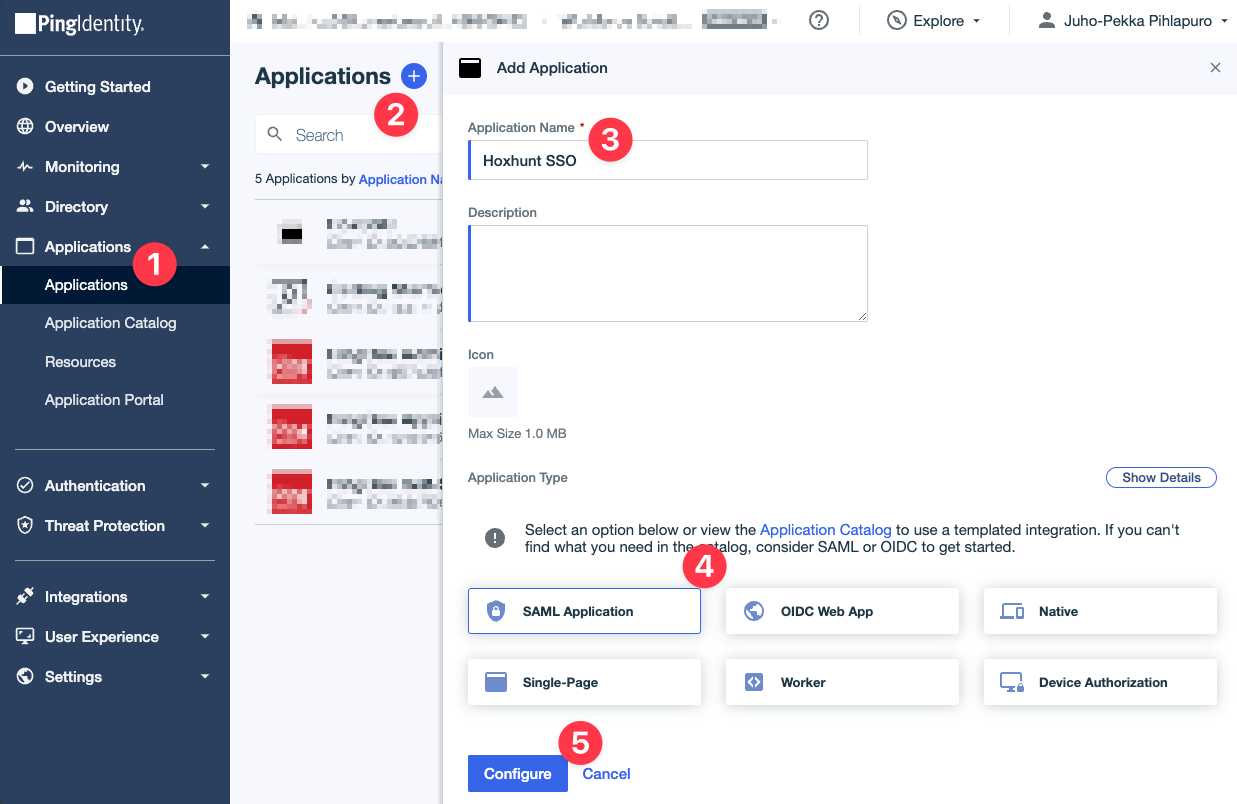Viewport: 1237px width, 804px height.
Task: Select the Single-Page application type
Action: click(x=584, y=682)
